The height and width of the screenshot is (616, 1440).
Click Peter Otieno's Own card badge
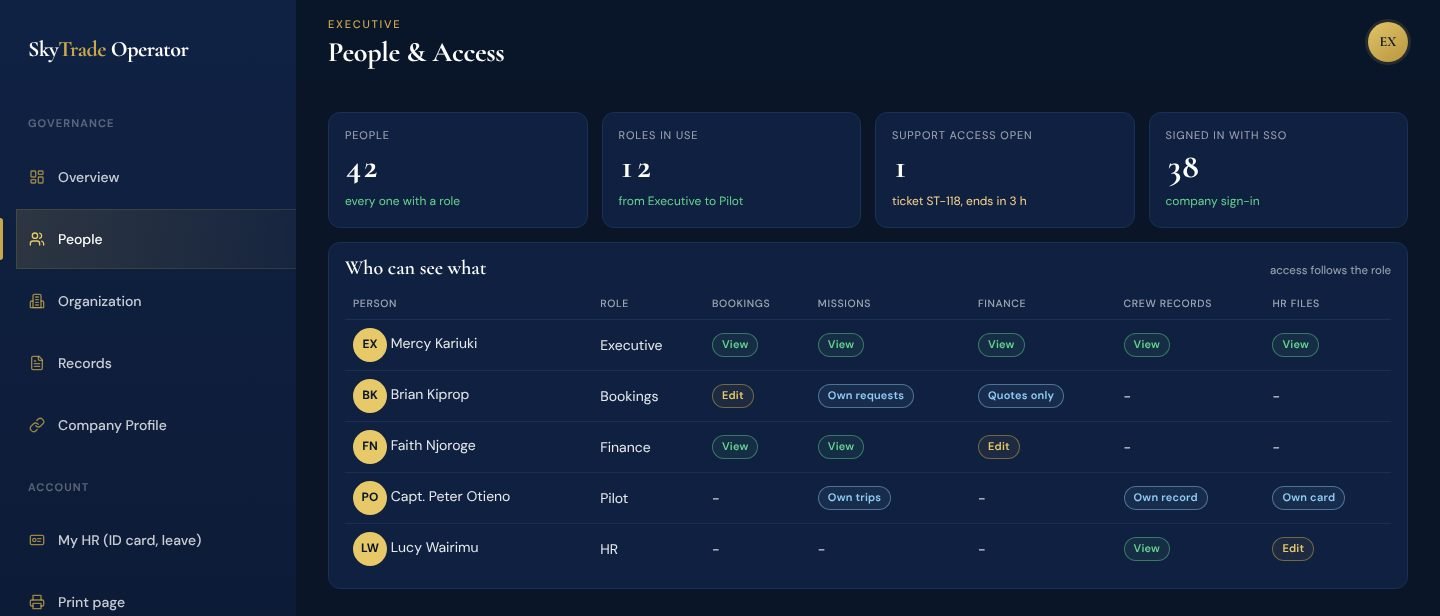point(1308,497)
